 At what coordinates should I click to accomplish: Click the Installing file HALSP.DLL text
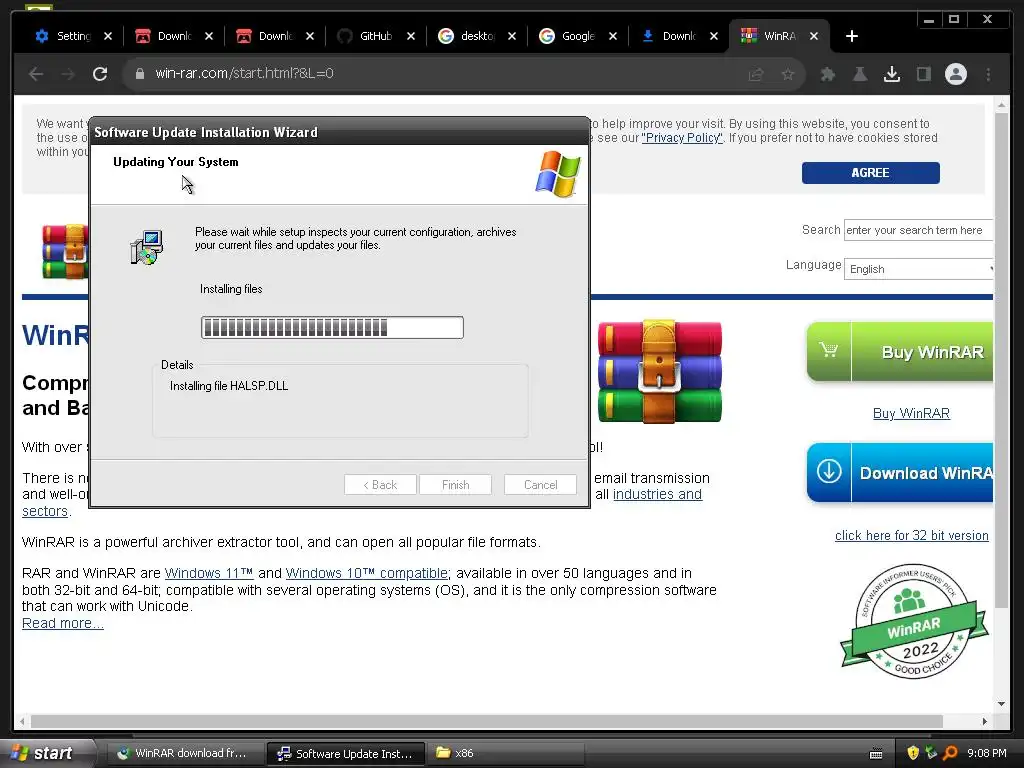[x=229, y=386]
